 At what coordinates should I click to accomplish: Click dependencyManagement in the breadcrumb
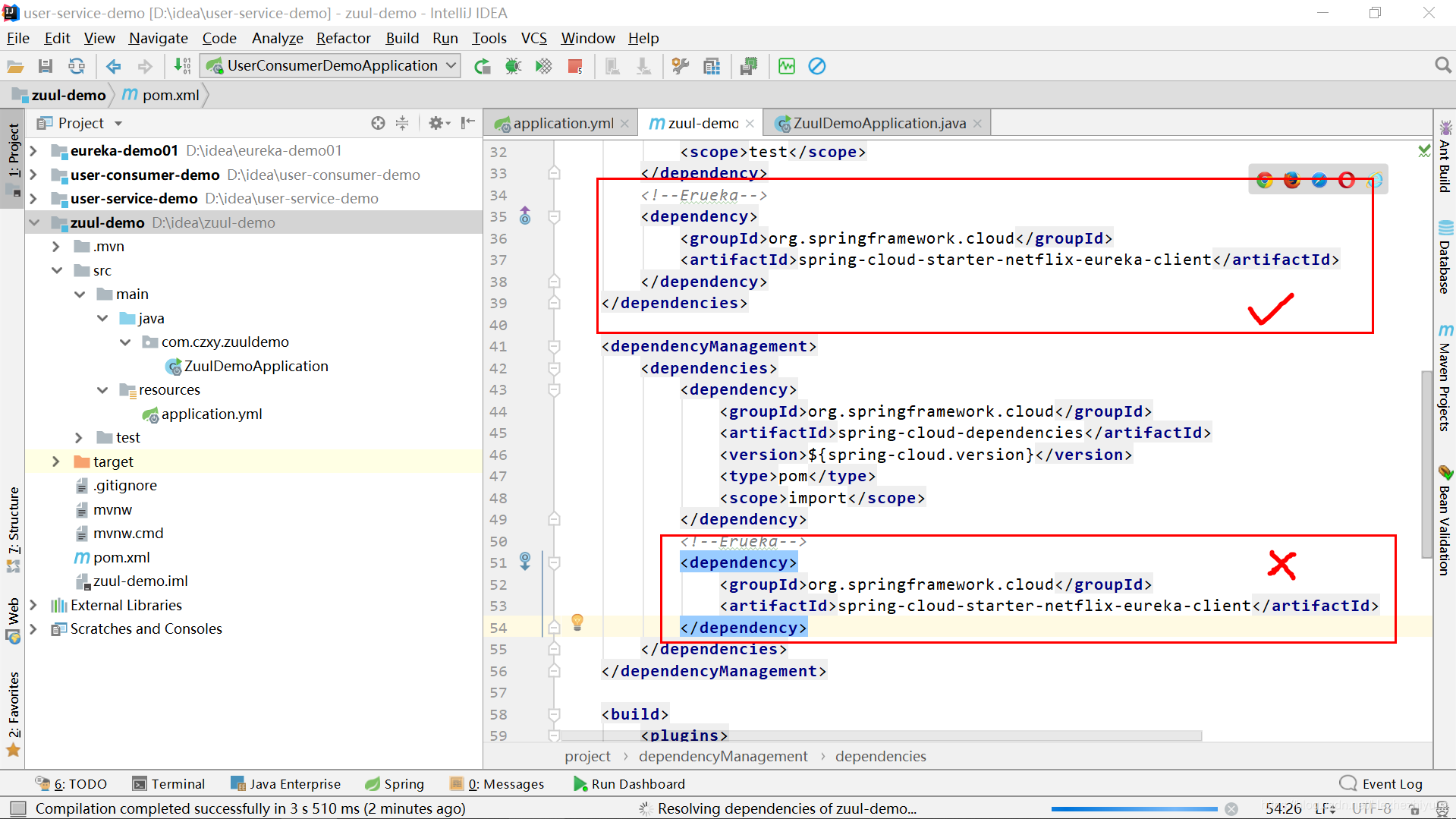(723, 756)
